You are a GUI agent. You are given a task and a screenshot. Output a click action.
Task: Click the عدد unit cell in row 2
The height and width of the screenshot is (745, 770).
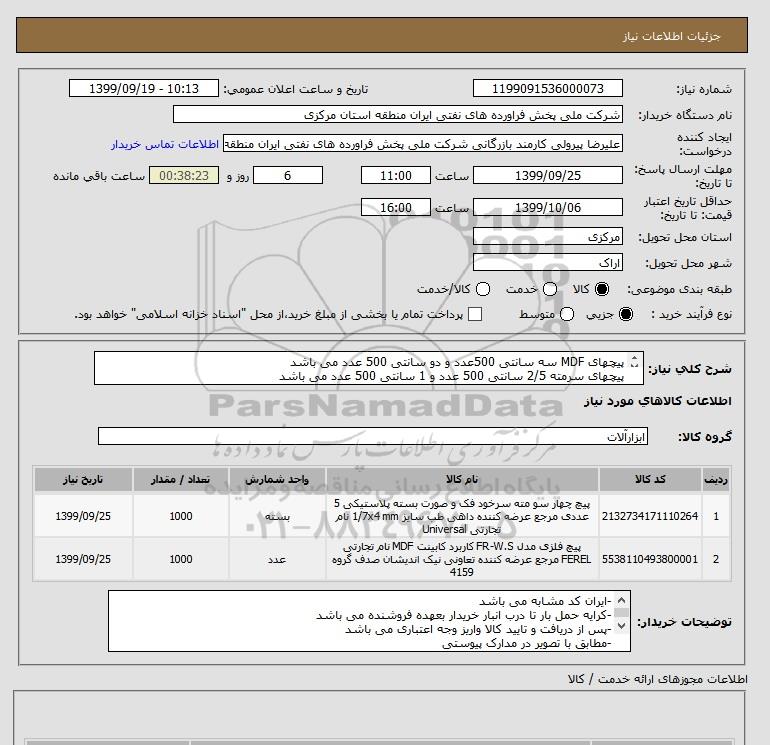click(x=277, y=559)
